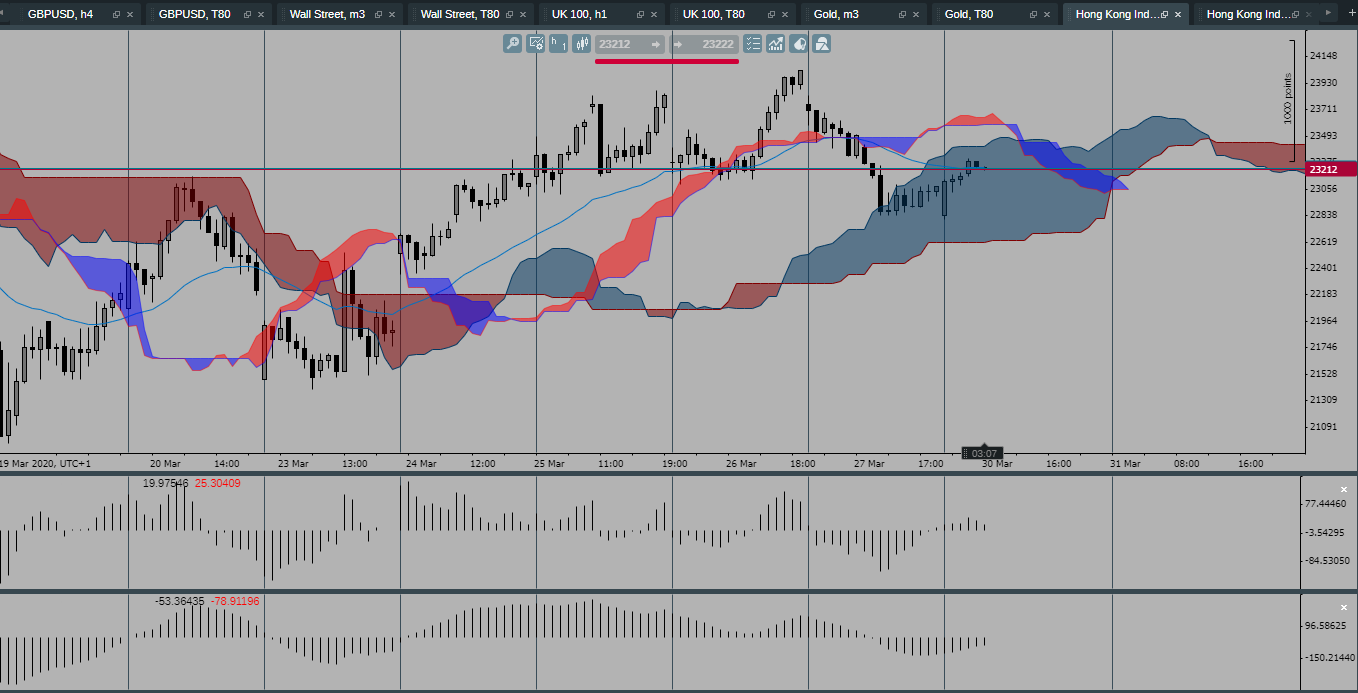Open the h1 timeframe selector

[x=558, y=44]
